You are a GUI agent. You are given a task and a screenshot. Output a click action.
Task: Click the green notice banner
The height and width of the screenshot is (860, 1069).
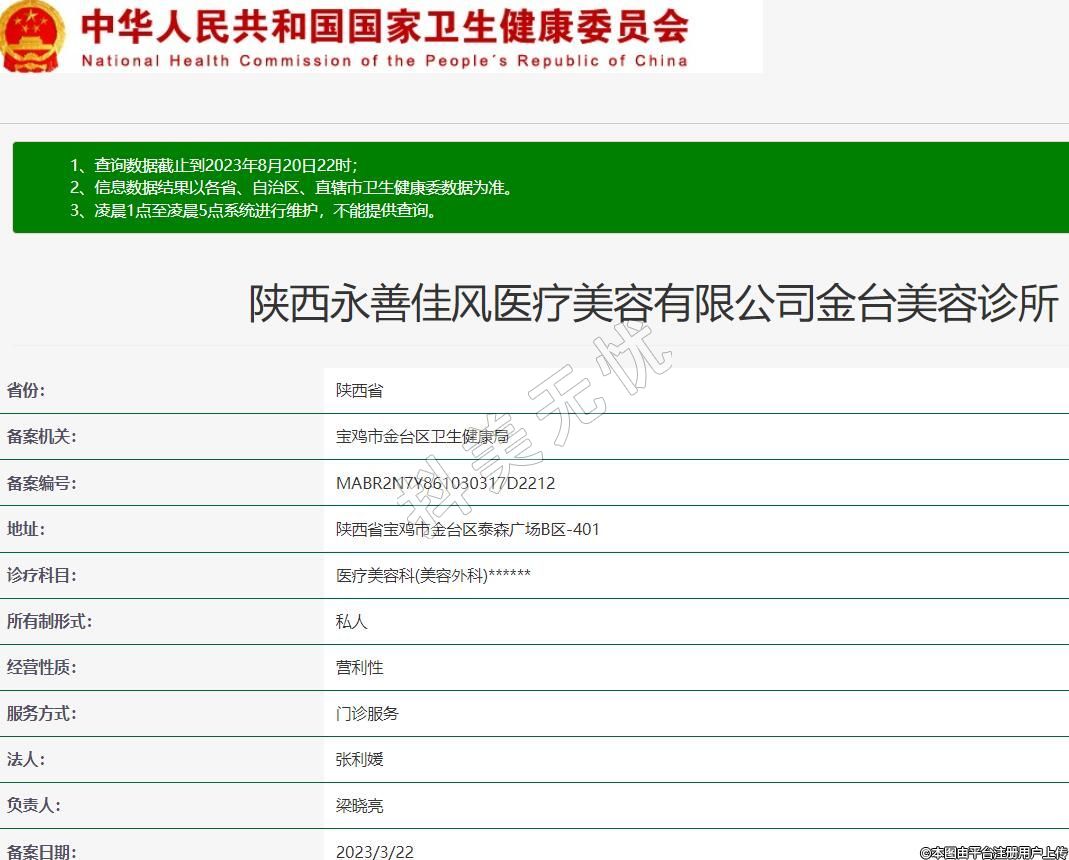[x=540, y=187]
